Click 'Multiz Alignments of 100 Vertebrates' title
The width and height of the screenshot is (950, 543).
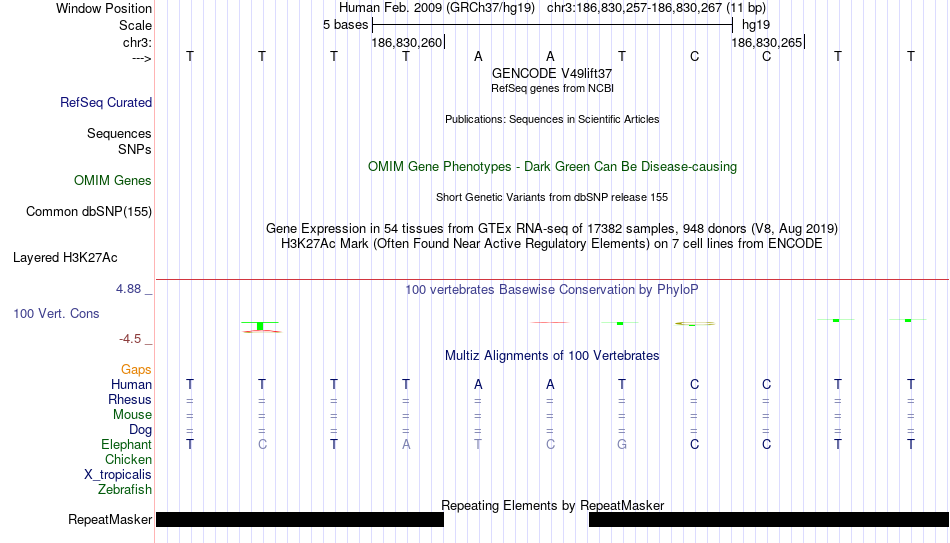point(552,356)
